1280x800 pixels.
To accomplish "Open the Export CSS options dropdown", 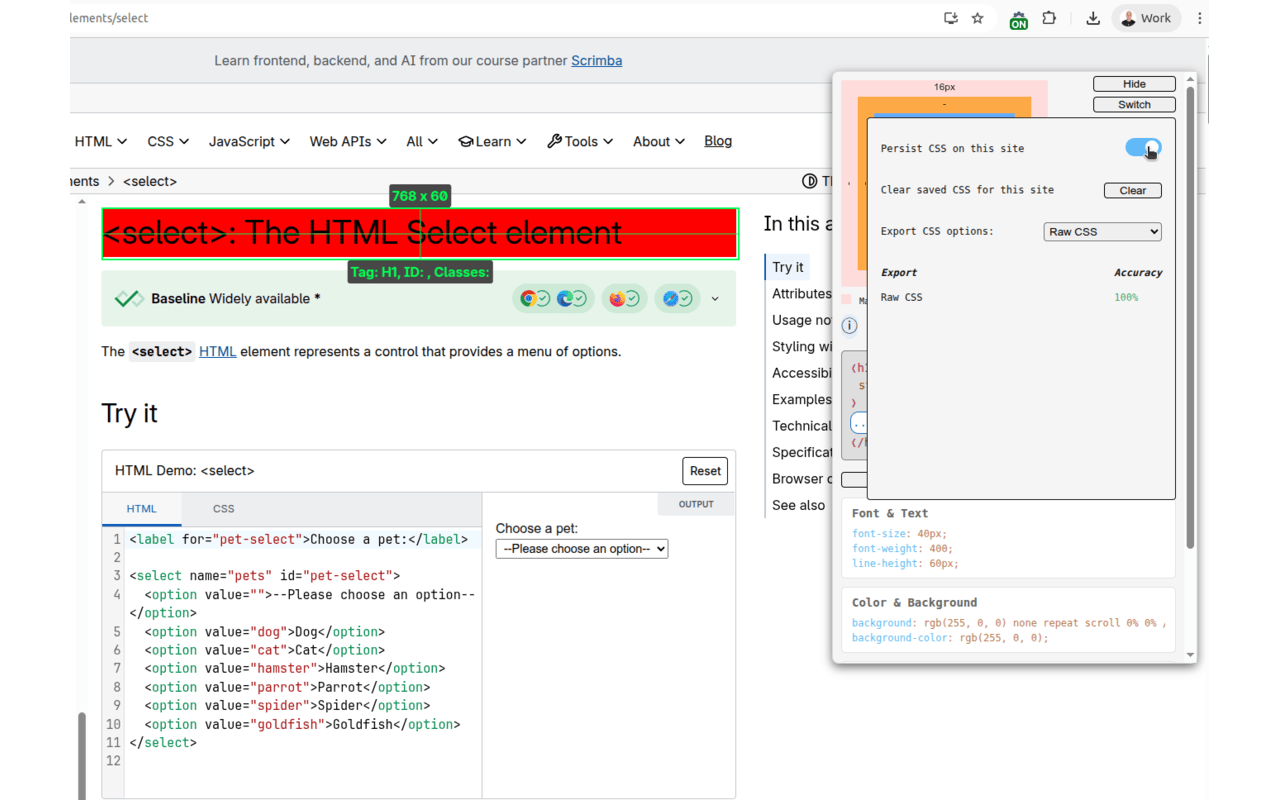I will click(1102, 231).
